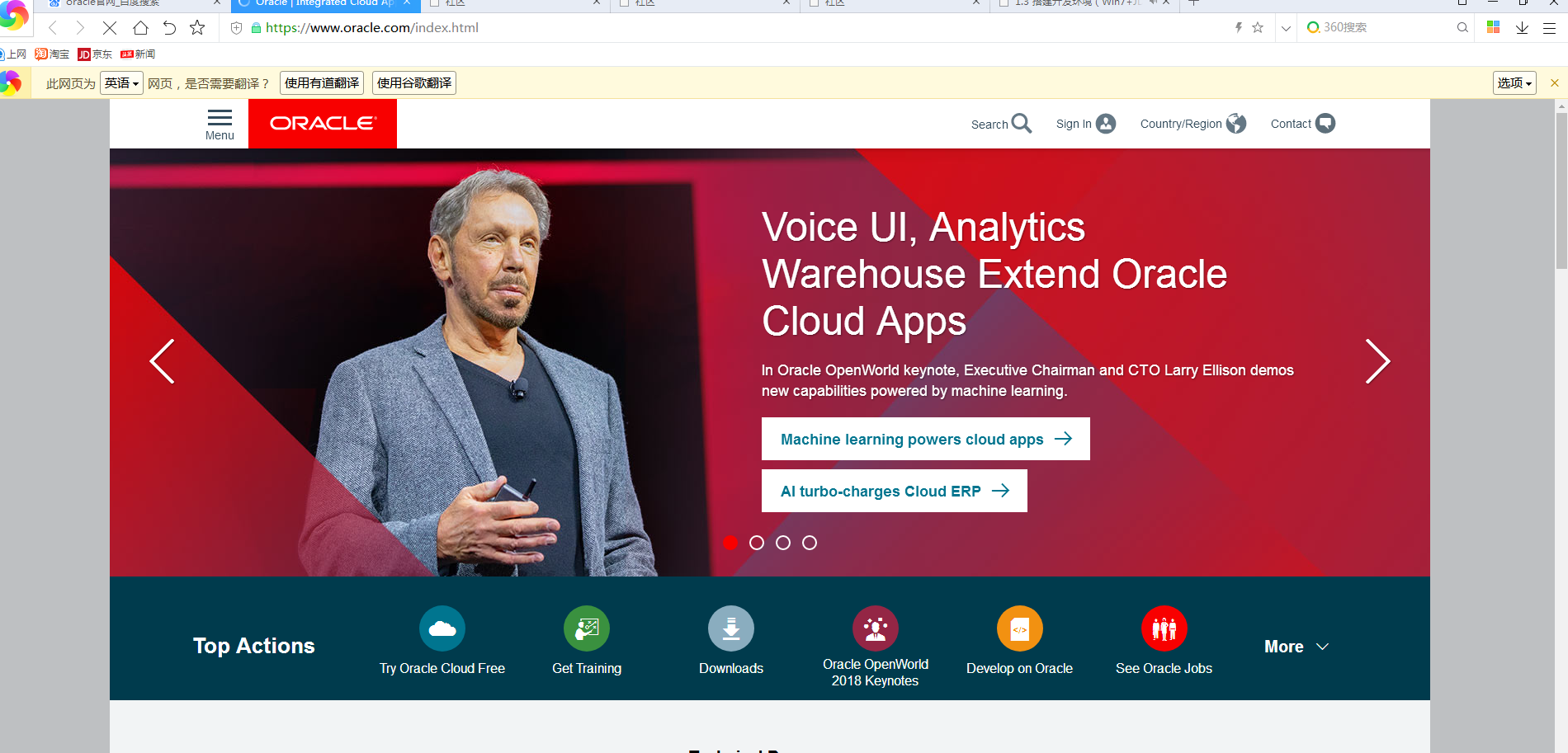Image resolution: width=1568 pixels, height=753 pixels.
Task: Open Oracle site Search
Action: coord(1001,124)
